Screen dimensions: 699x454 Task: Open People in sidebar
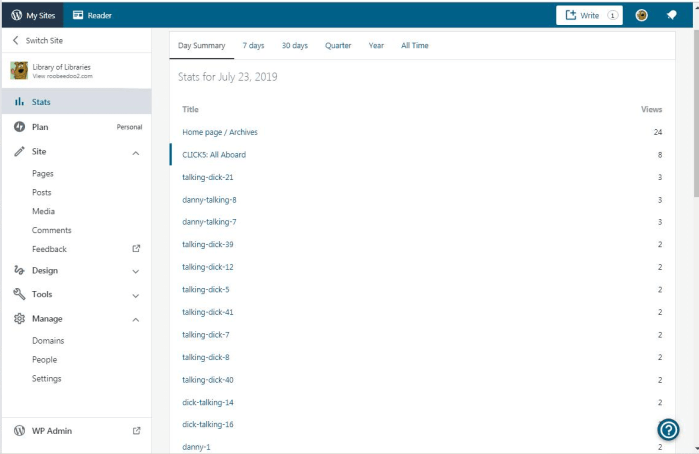[x=44, y=359]
